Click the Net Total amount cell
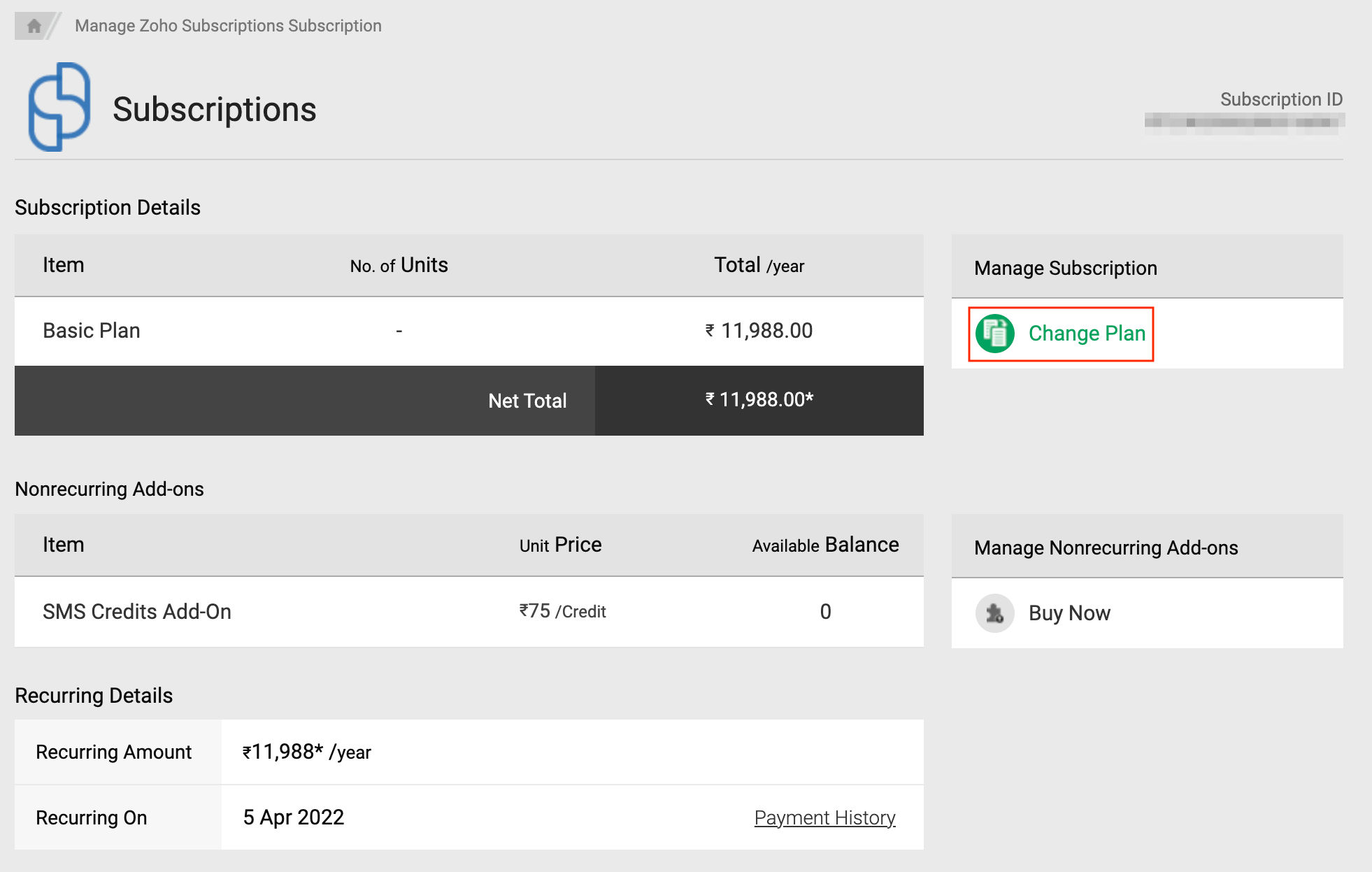This screenshot has height=872, width=1372. point(759,400)
